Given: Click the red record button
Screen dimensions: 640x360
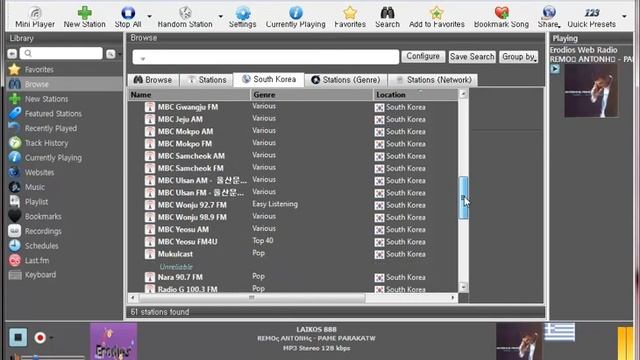Looking at the screenshot, I should (x=40, y=338).
